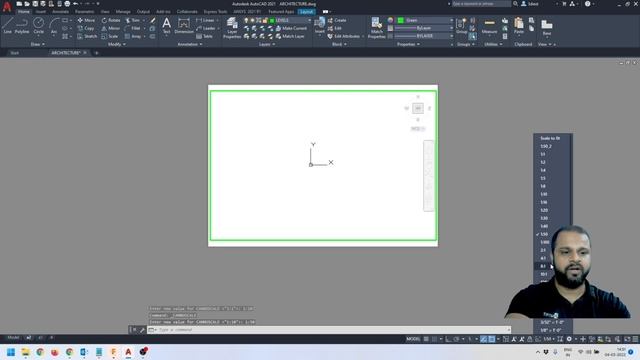Select the Arc tool
Screen dimensions: 640x360
(53, 26)
